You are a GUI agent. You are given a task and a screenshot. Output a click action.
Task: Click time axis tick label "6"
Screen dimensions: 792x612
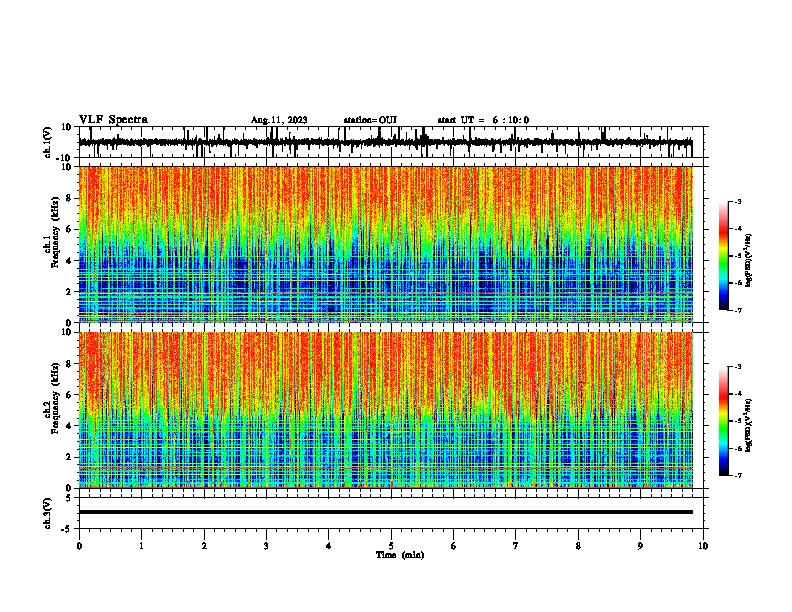454,546
